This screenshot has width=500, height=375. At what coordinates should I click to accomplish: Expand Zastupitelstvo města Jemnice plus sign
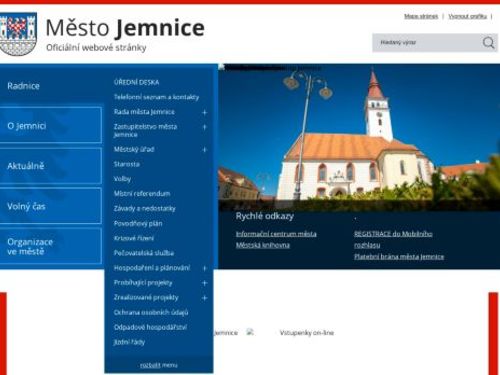tap(205, 127)
